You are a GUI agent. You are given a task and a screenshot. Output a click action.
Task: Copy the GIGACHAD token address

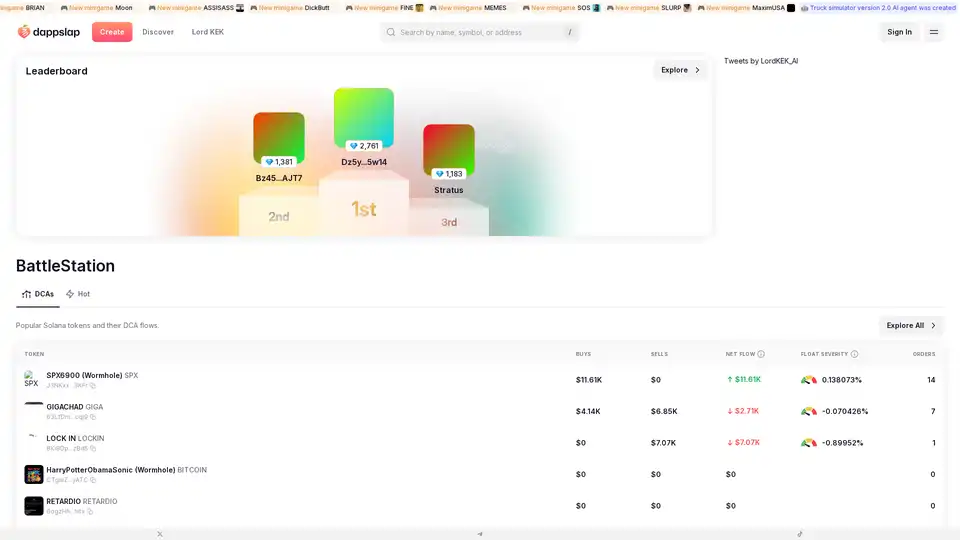93,416
